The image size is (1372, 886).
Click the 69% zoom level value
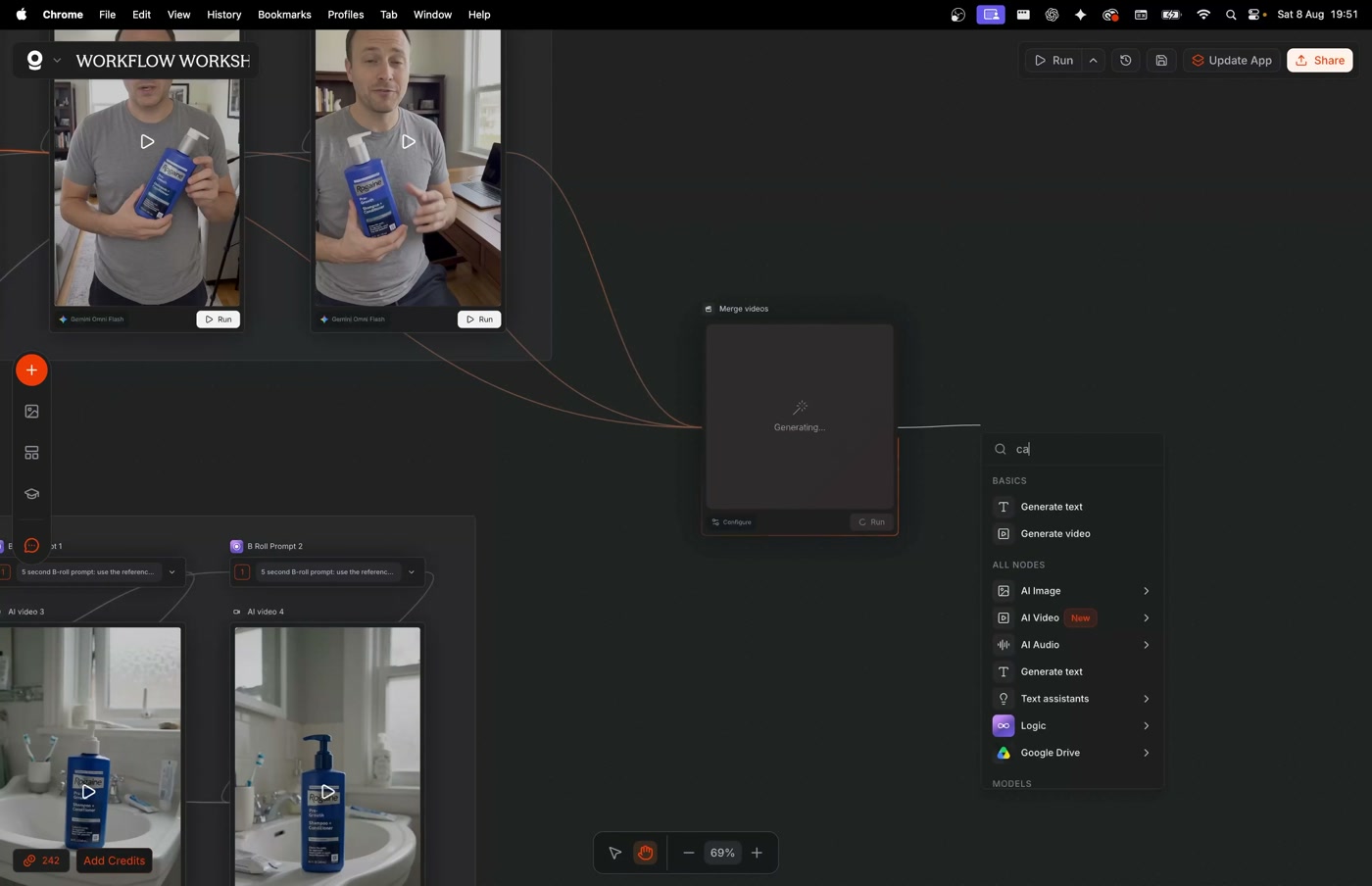[x=722, y=853]
